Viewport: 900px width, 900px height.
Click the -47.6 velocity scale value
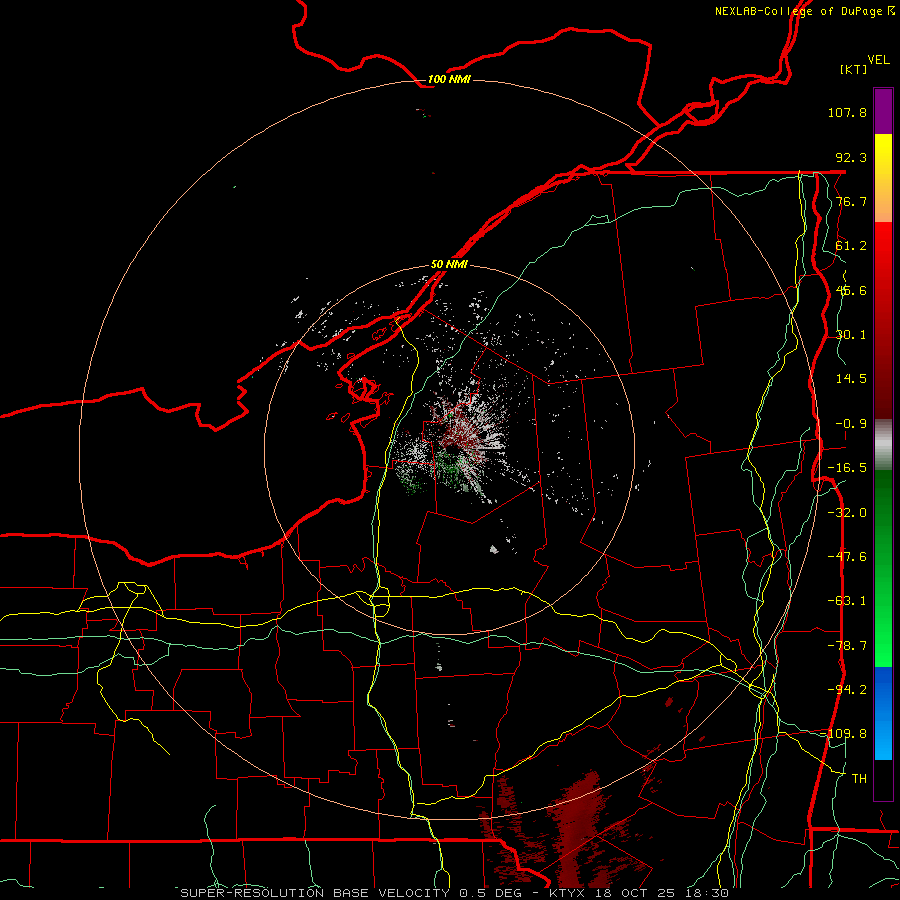[x=847, y=557]
